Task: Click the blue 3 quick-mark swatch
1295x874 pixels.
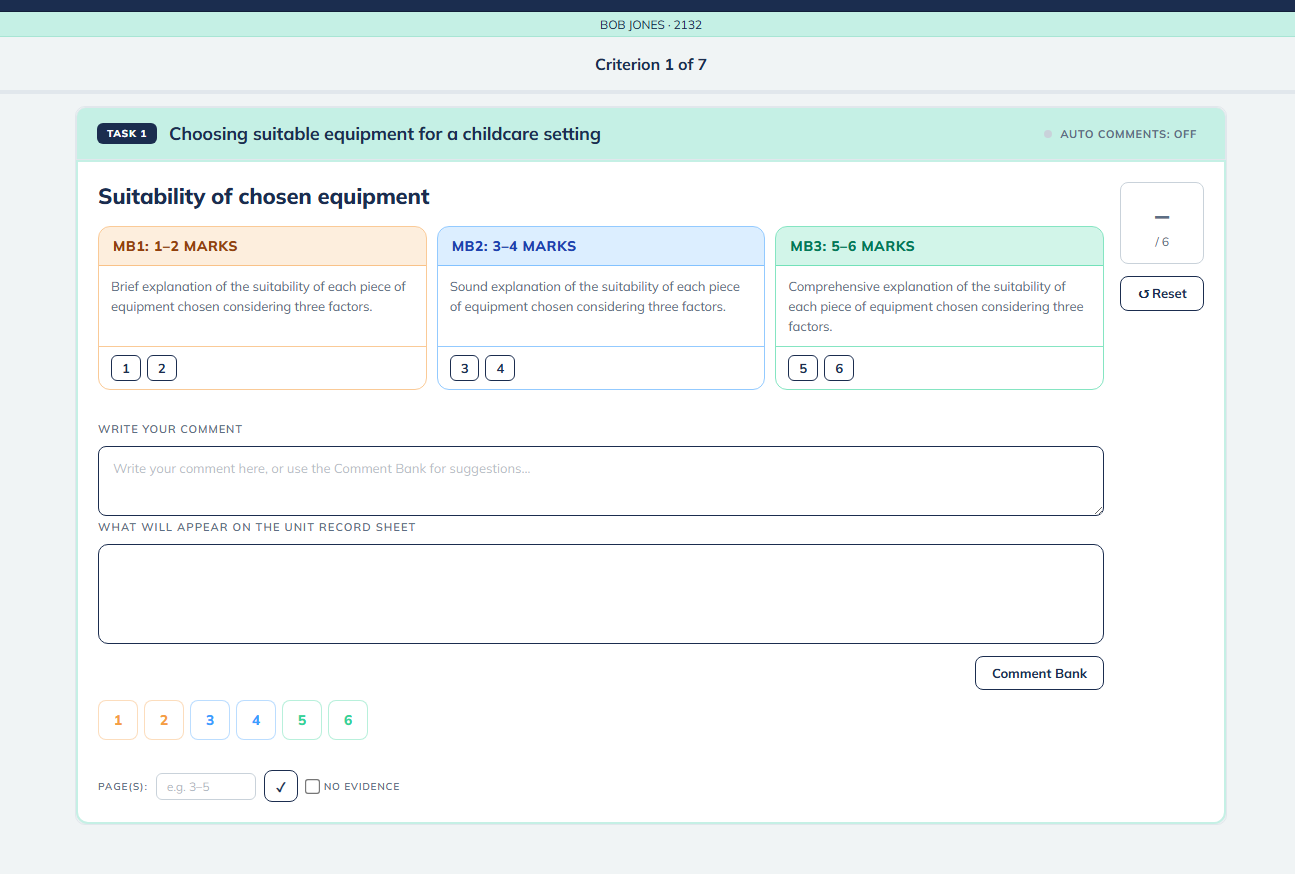Action: pyautogui.click(x=210, y=720)
